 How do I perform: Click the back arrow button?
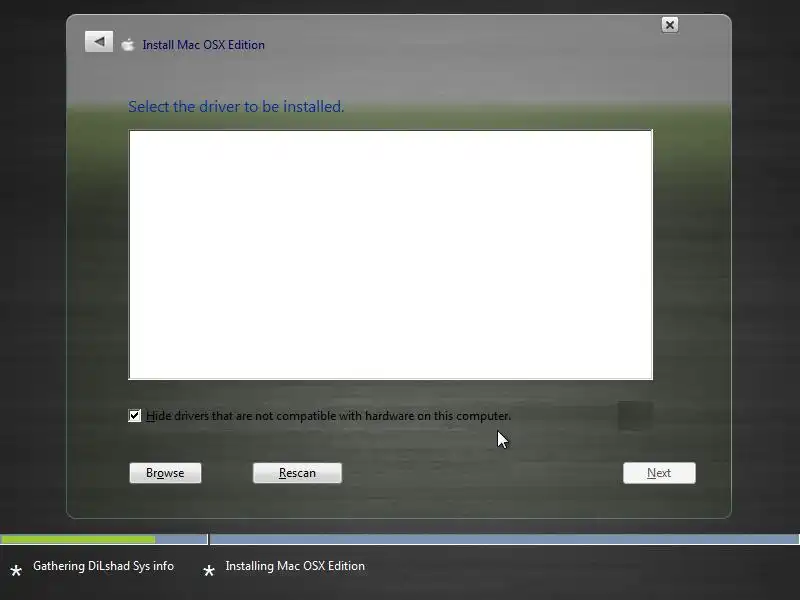click(99, 42)
